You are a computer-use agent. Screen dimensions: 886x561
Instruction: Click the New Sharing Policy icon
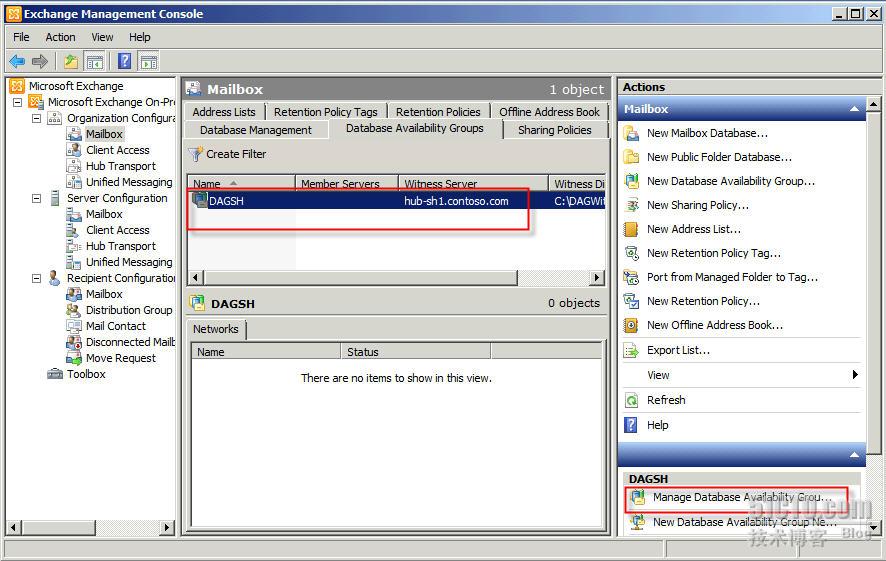click(631, 205)
